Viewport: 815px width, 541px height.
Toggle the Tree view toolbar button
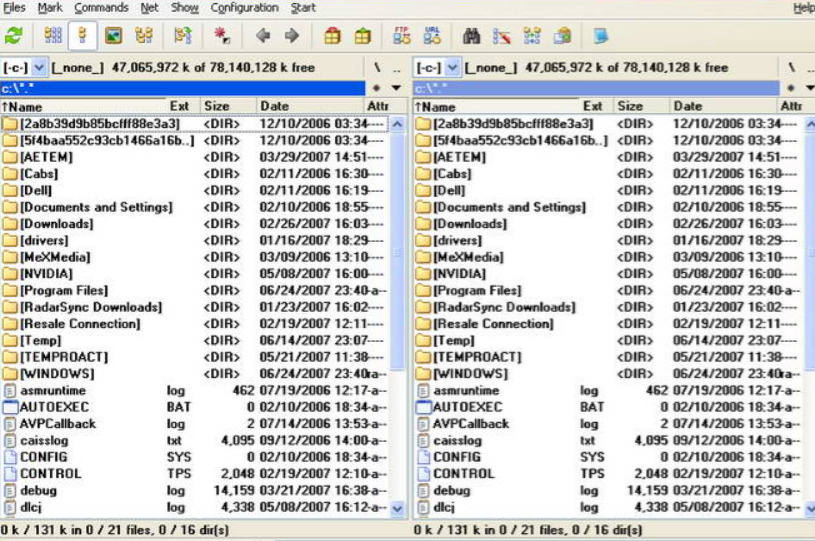coord(143,36)
